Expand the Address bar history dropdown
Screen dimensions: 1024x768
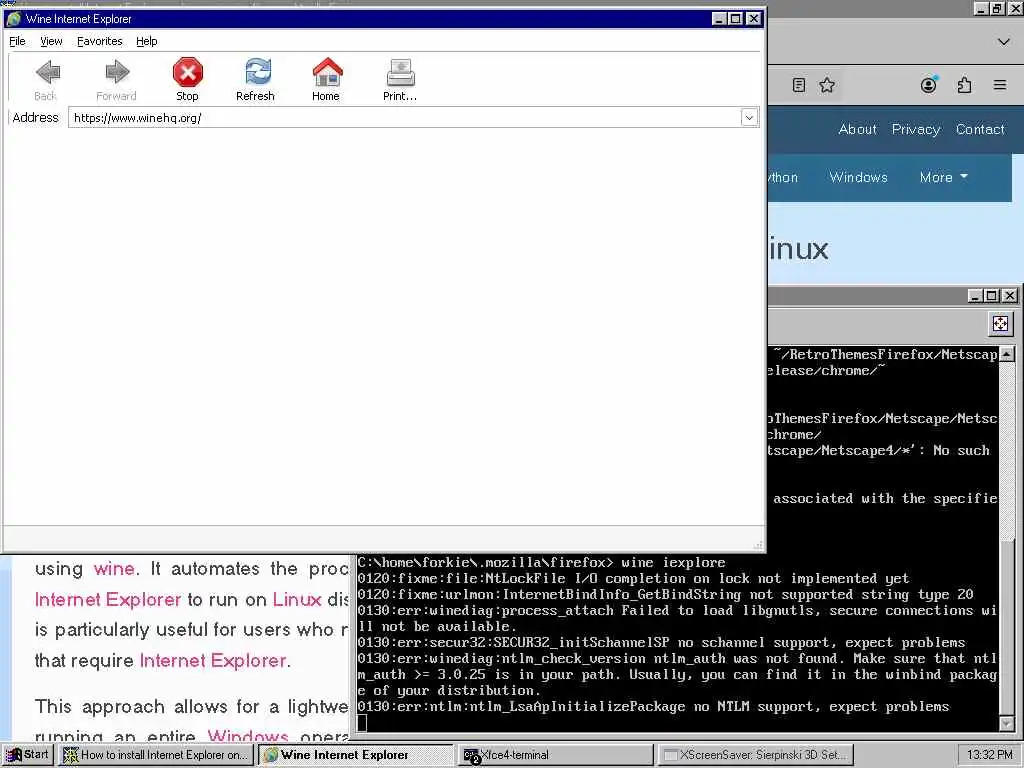[x=749, y=118]
